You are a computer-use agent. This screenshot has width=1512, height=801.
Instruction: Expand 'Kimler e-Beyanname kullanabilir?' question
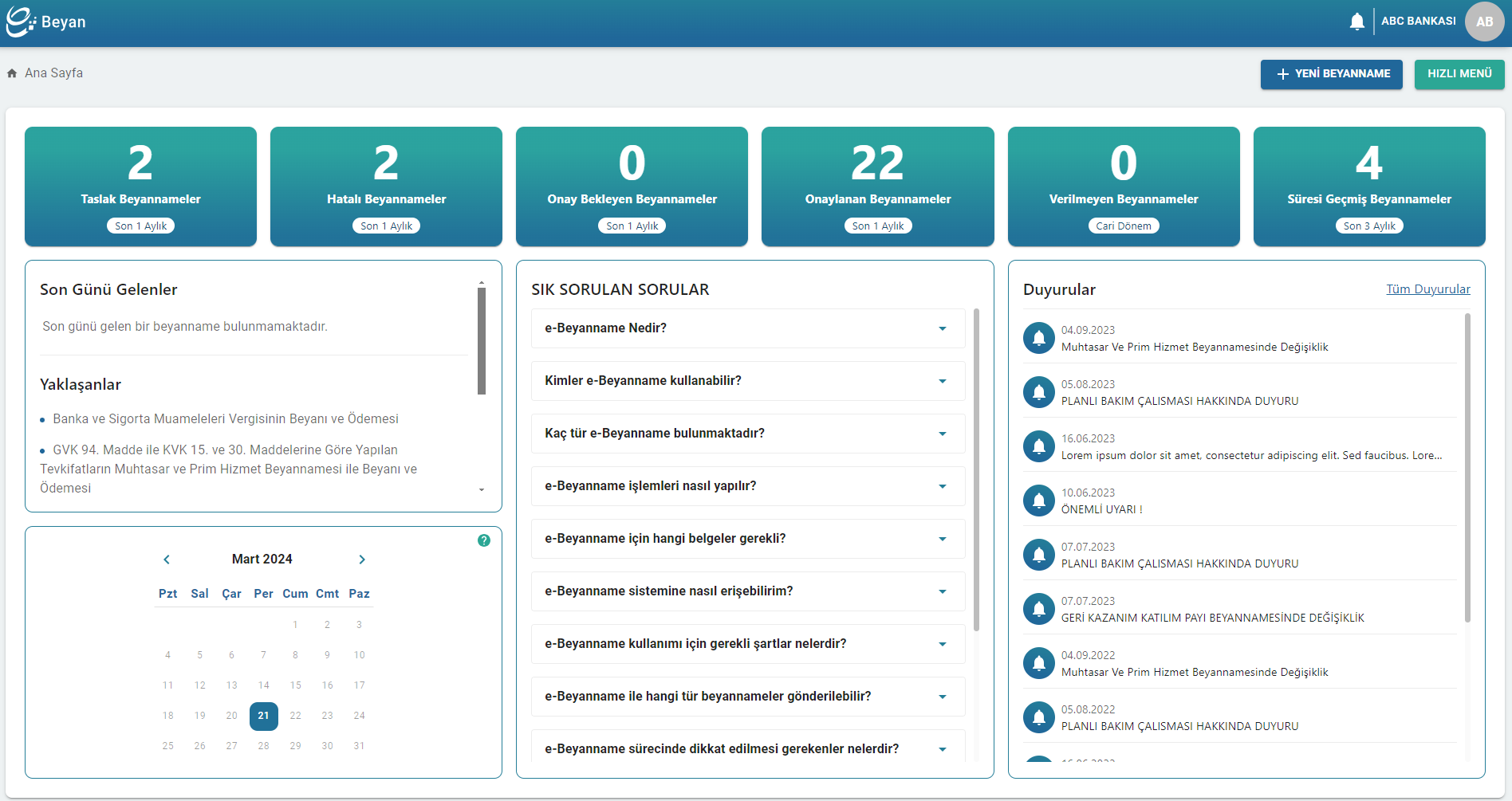click(x=747, y=381)
